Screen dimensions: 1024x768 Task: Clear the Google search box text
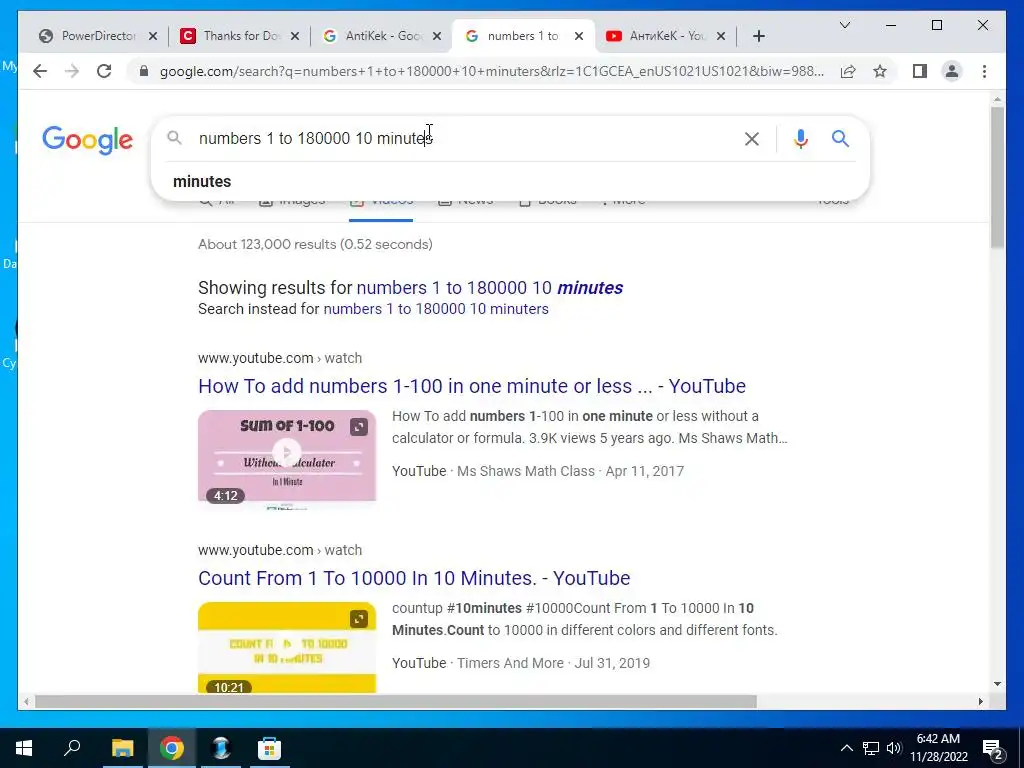pyautogui.click(x=752, y=138)
